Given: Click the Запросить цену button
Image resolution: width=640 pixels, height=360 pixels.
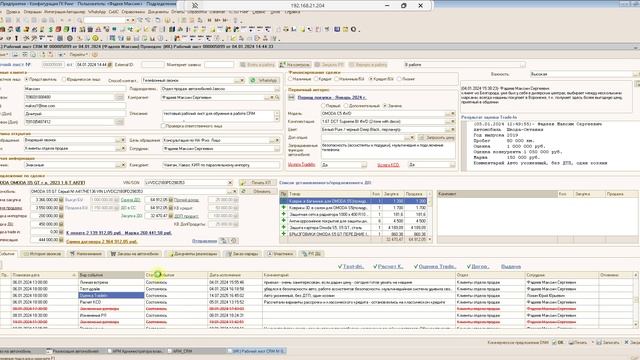Looking at the screenshot, I should pos(437,138).
